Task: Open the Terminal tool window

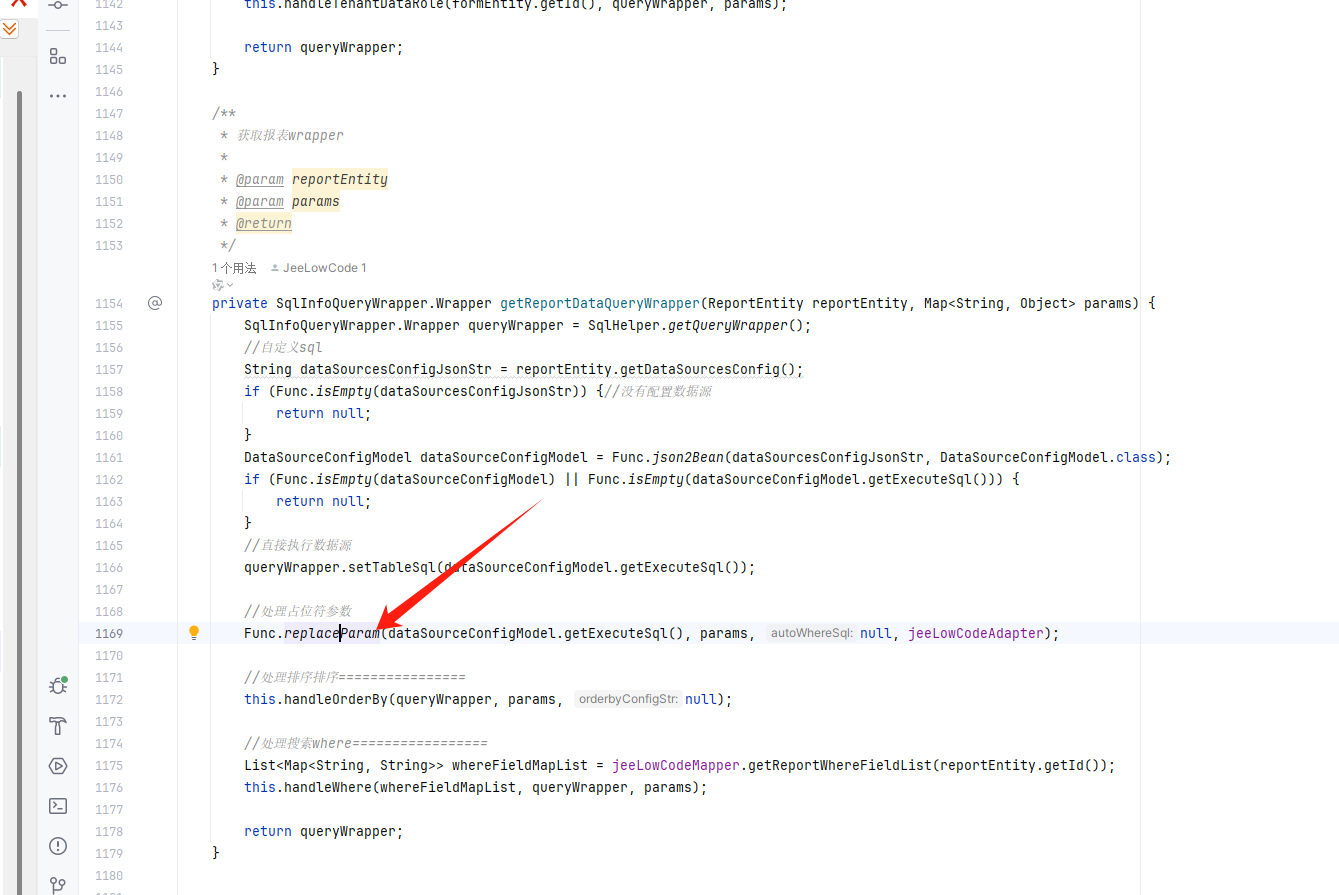Action: pyautogui.click(x=58, y=806)
